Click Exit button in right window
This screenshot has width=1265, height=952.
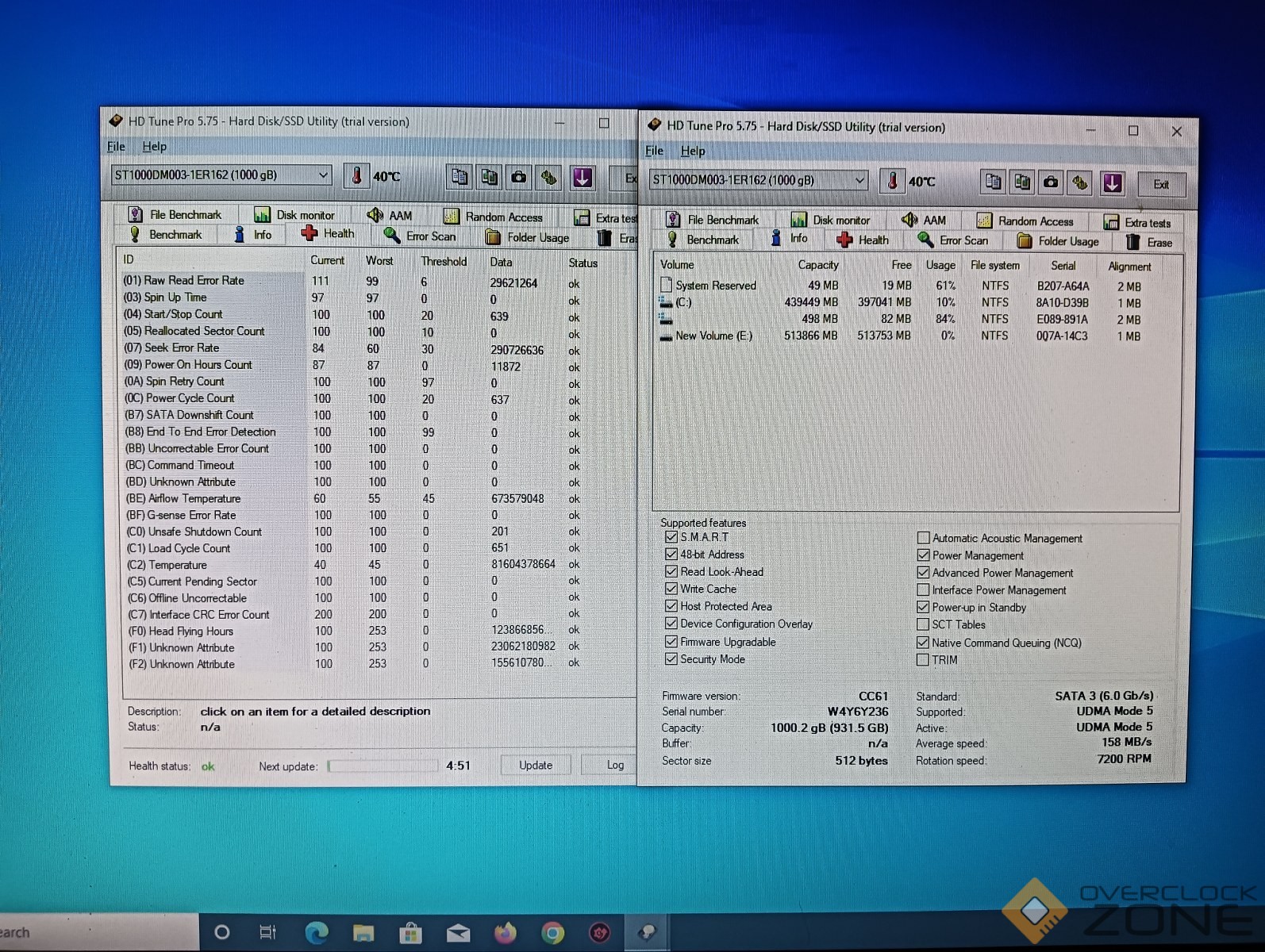1161,184
